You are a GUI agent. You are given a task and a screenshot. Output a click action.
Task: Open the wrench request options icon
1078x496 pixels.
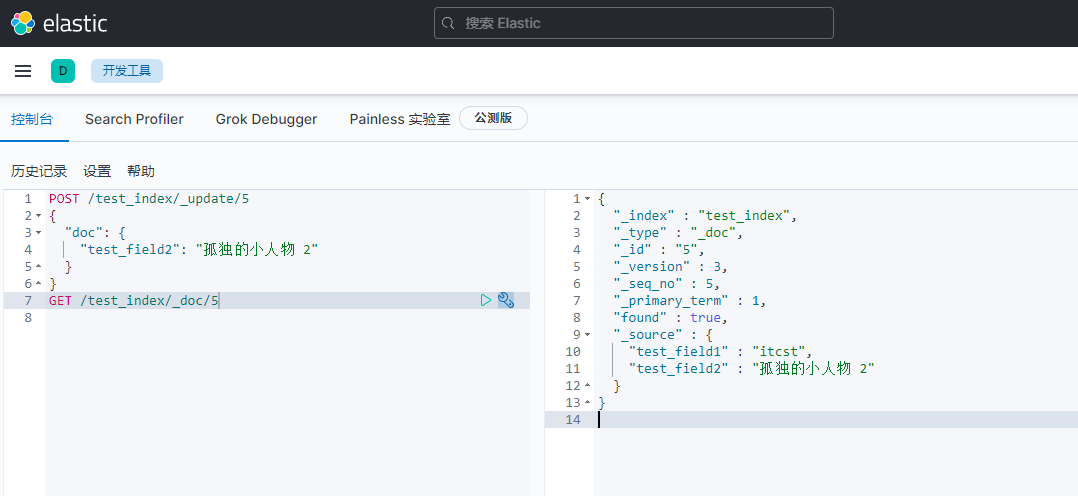click(x=506, y=300)
